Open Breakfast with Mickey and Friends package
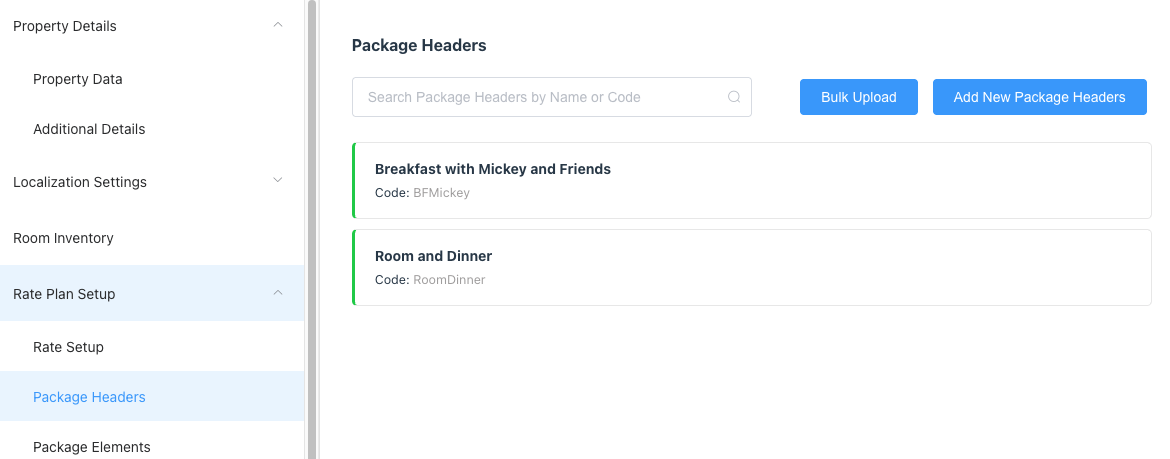Image resolution: width=1170 pixels, height=459 pixels. pyautogui.click(x=493, y=169)
